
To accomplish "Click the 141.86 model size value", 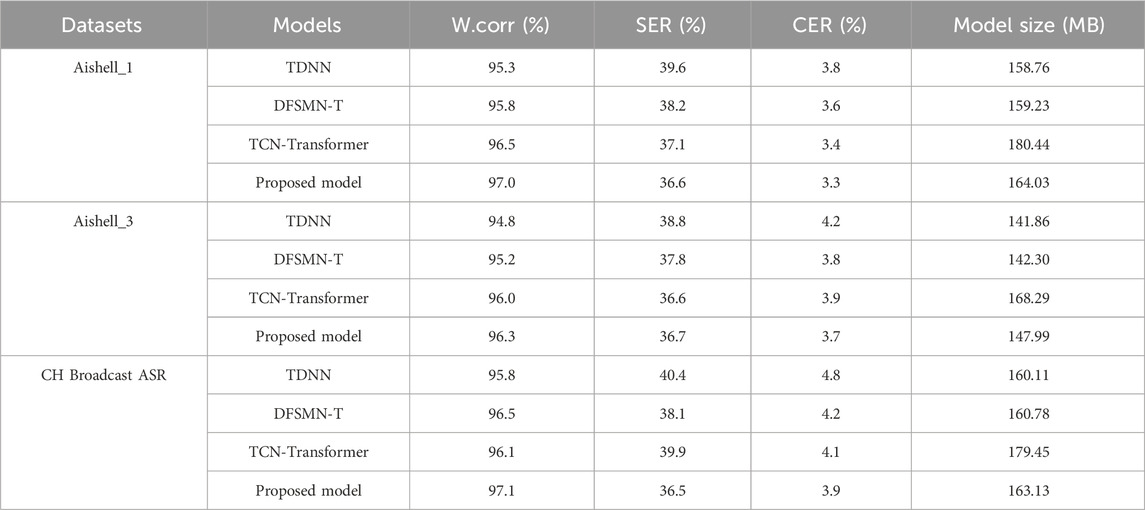I will 1028,221.
